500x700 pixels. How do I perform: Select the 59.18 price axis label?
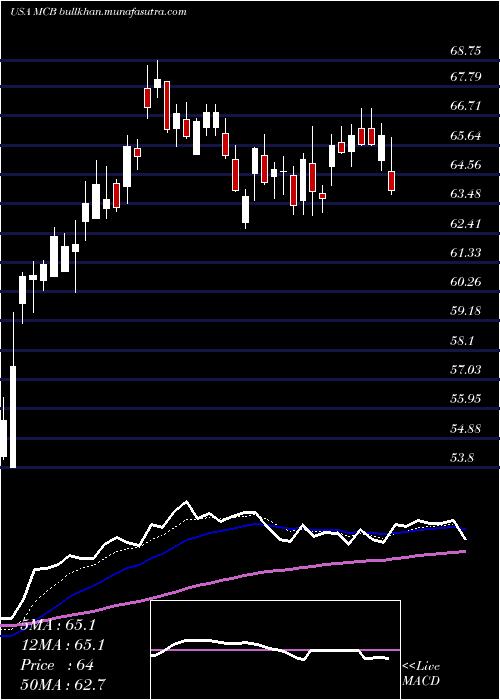[466, 311]
